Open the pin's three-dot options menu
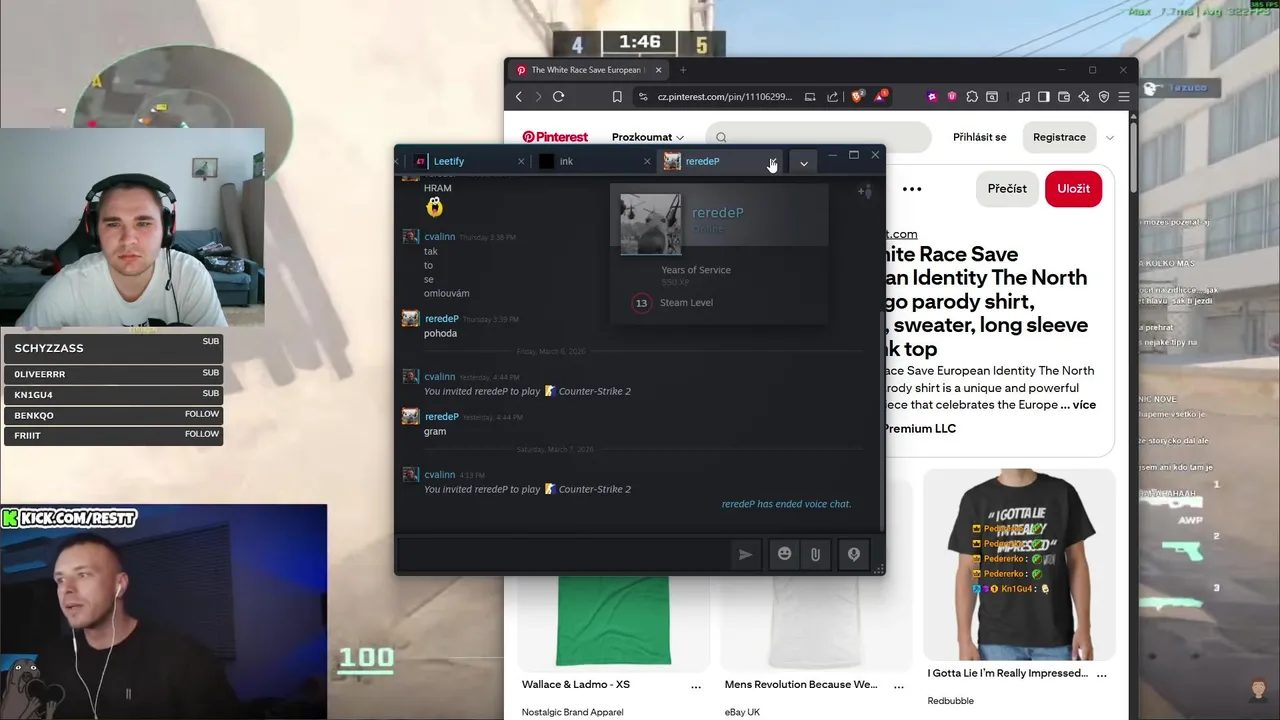The image size is (1280, 720). pyautogui.click(x=912, y=189)
